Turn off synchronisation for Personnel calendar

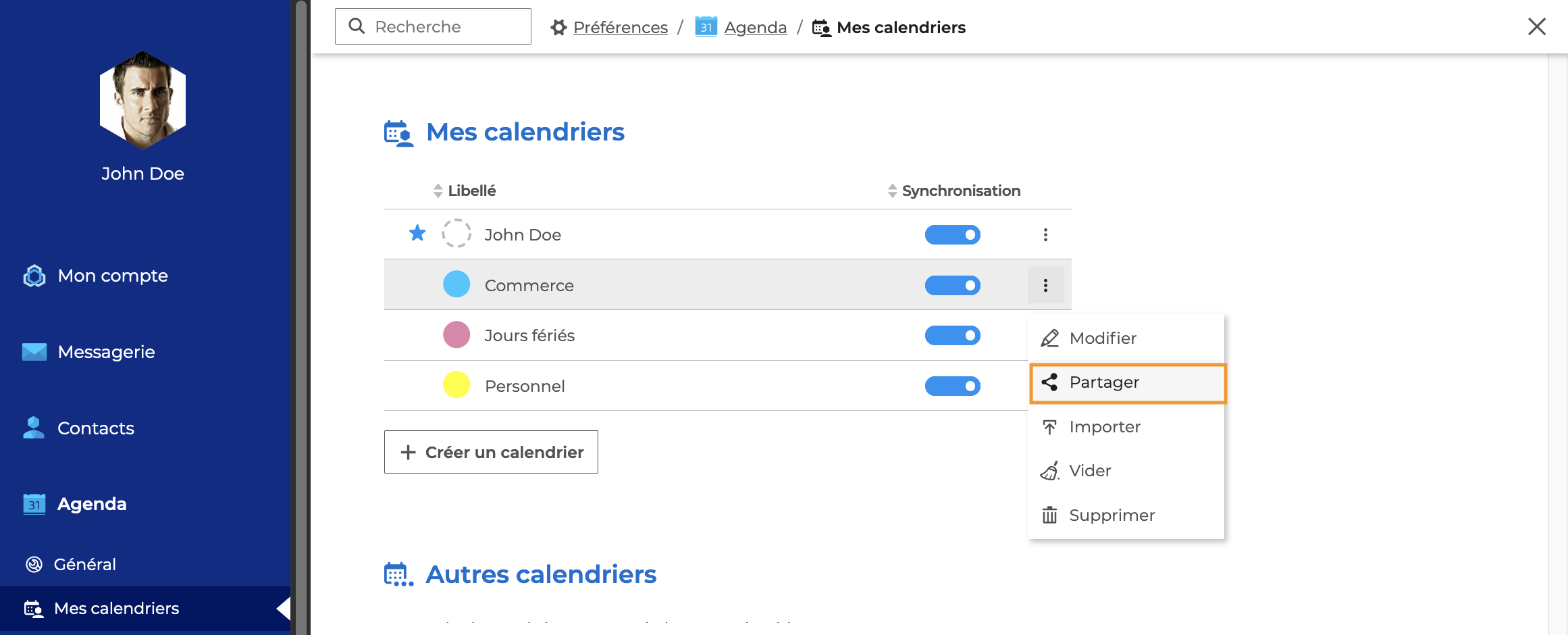[952, 386]
